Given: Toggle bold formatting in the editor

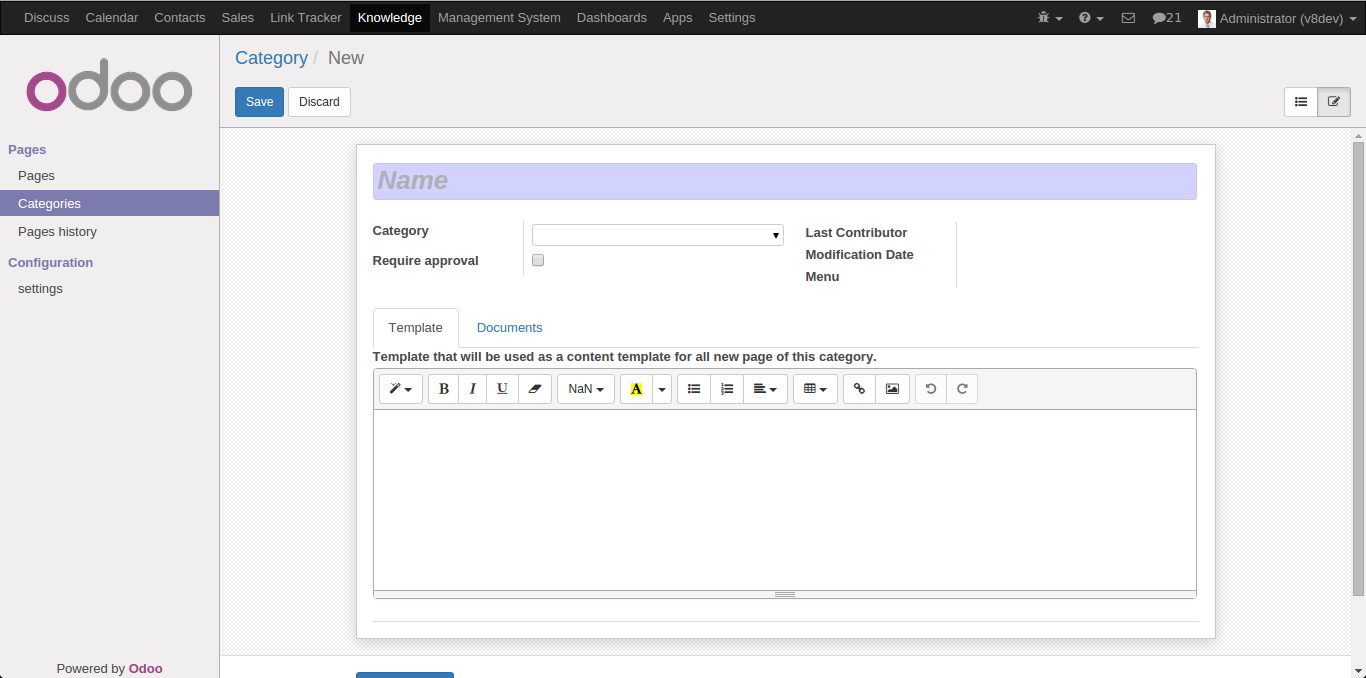Looking at the screenshot, I should (x=444, y=389).
